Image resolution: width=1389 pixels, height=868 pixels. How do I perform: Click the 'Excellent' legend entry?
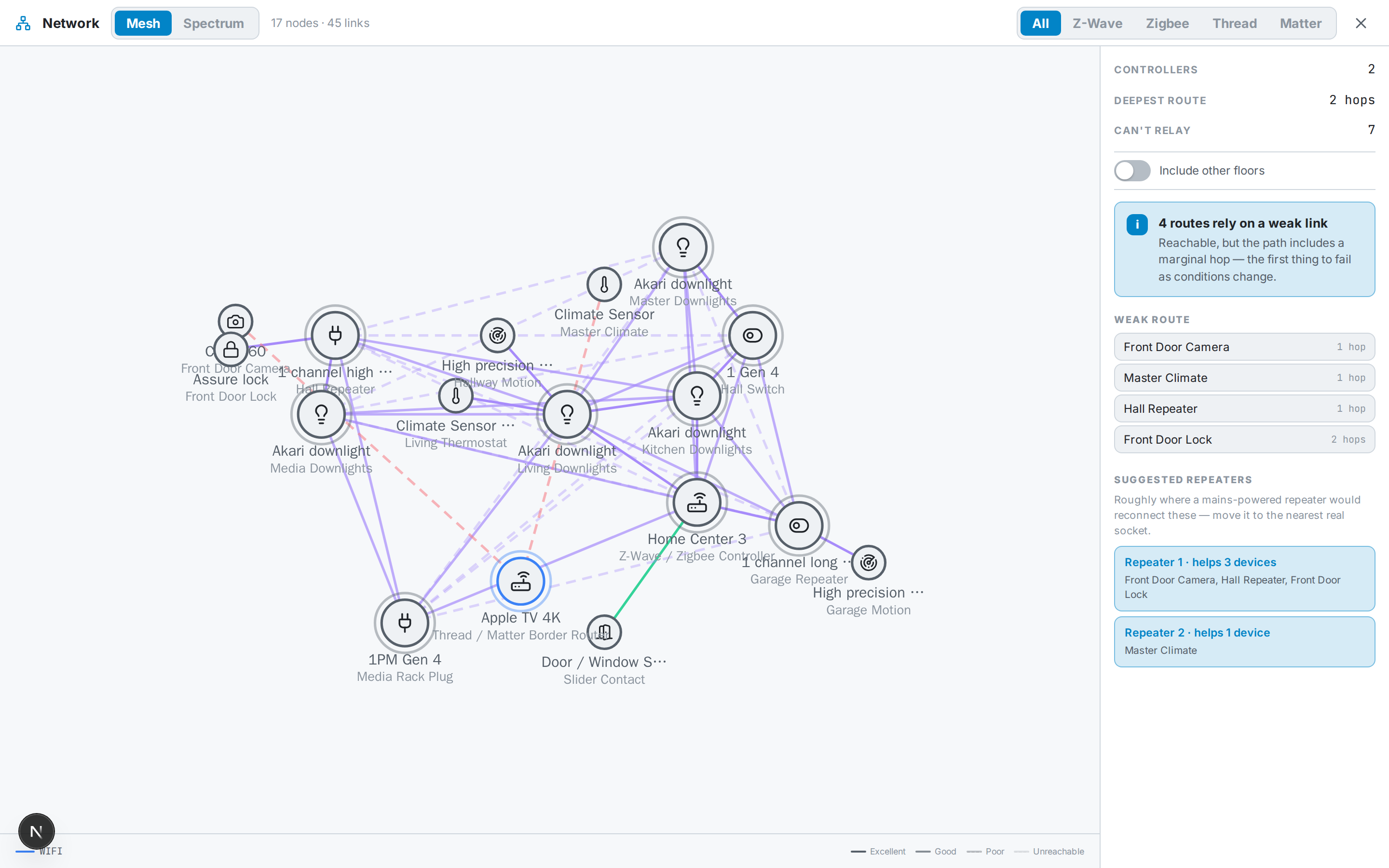(878, 851)
